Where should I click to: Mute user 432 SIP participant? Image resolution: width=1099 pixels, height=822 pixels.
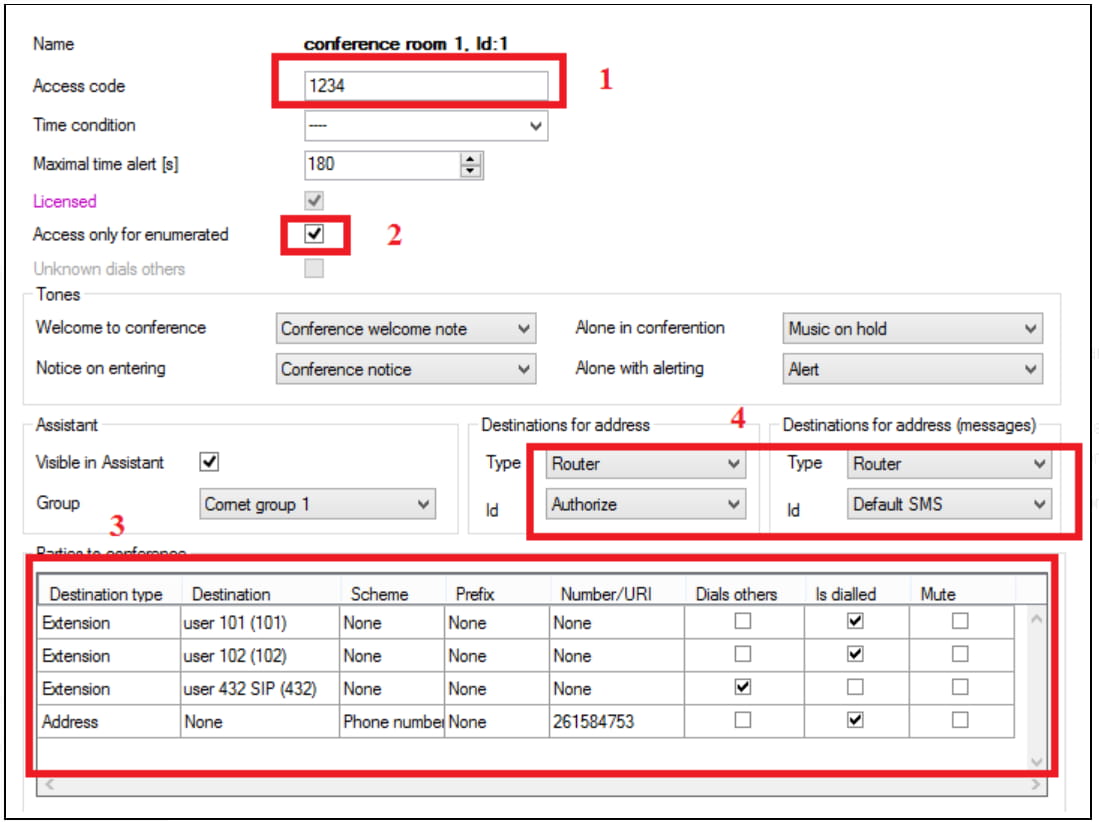coord(960,687)
